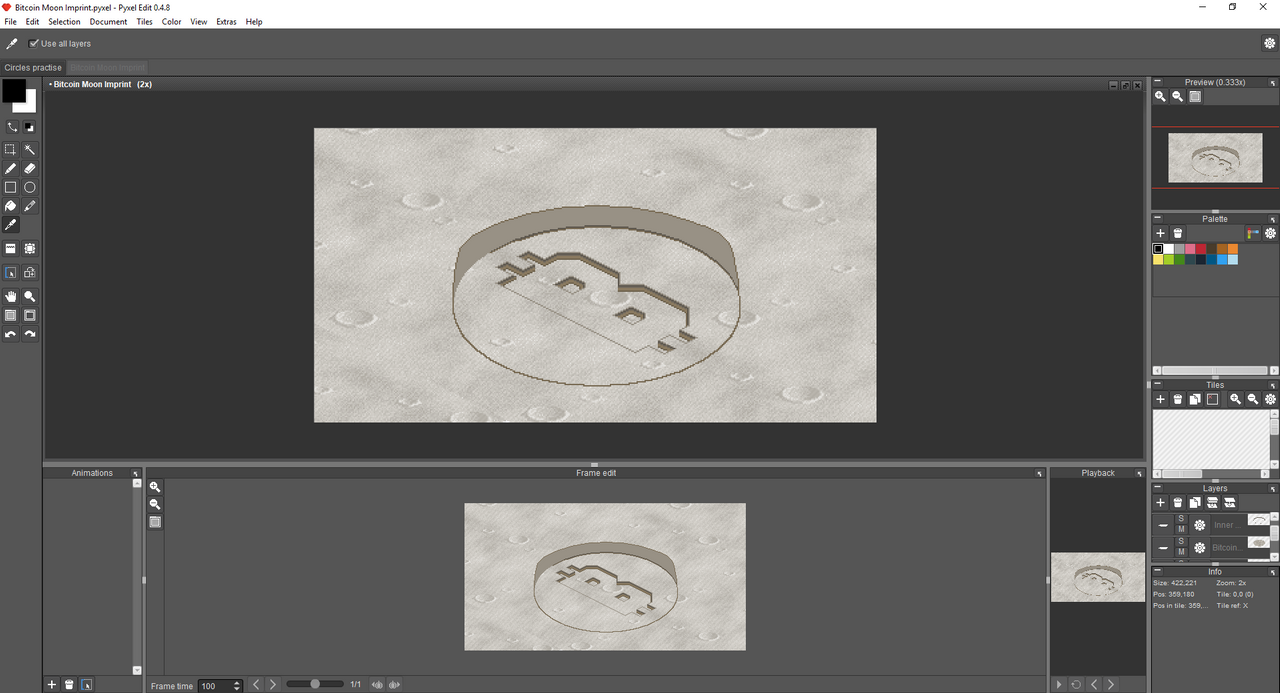Undock the Frame edit panel
The image size is (1280, 693).
pyautogui.click(x=1039, y=473)
